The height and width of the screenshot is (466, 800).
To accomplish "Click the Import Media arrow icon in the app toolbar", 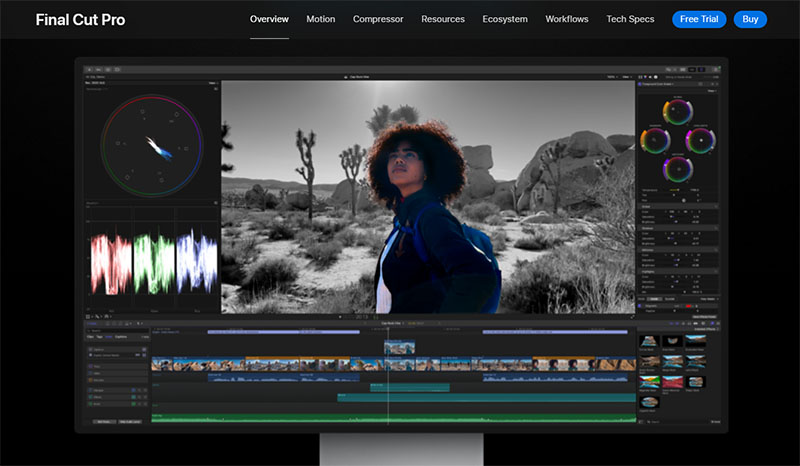I will point(89,69).
